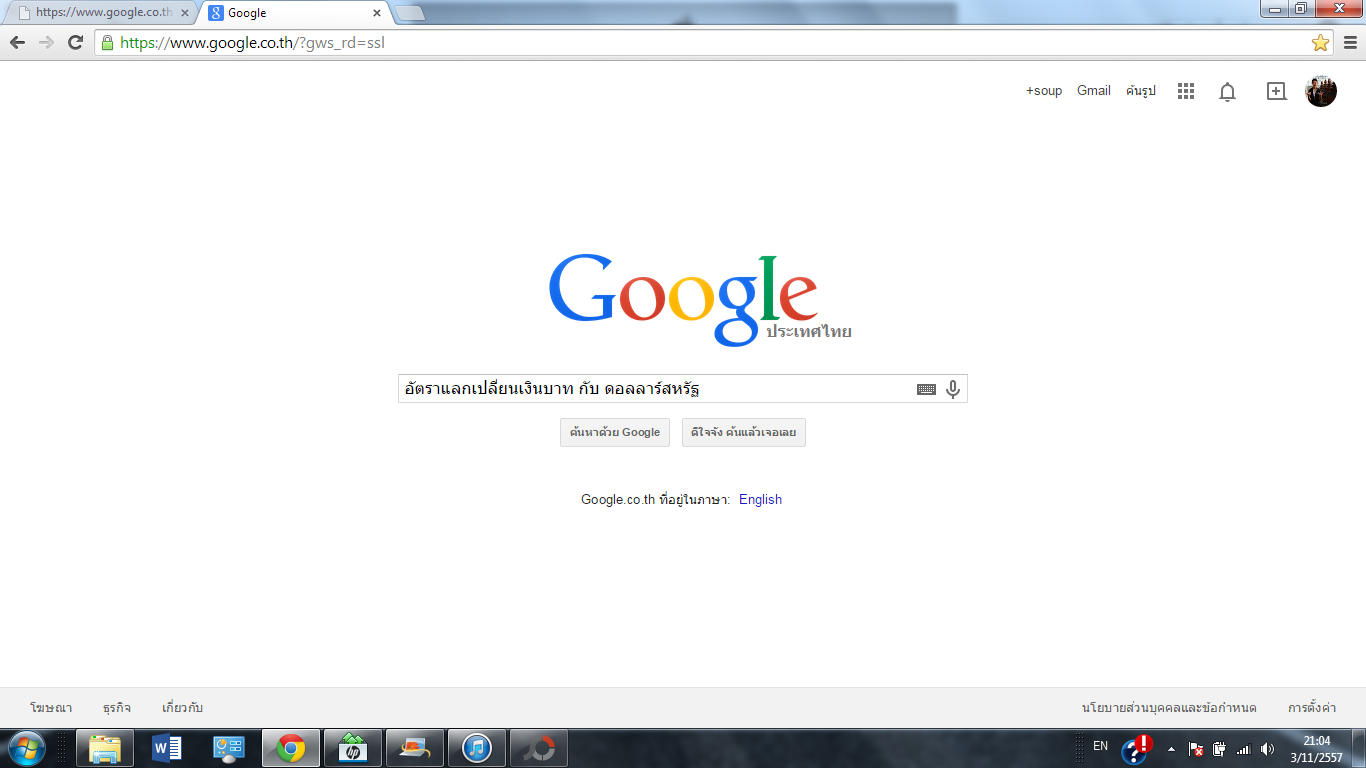Click the ค้นหาด้วย Google button

click(615, 432)
